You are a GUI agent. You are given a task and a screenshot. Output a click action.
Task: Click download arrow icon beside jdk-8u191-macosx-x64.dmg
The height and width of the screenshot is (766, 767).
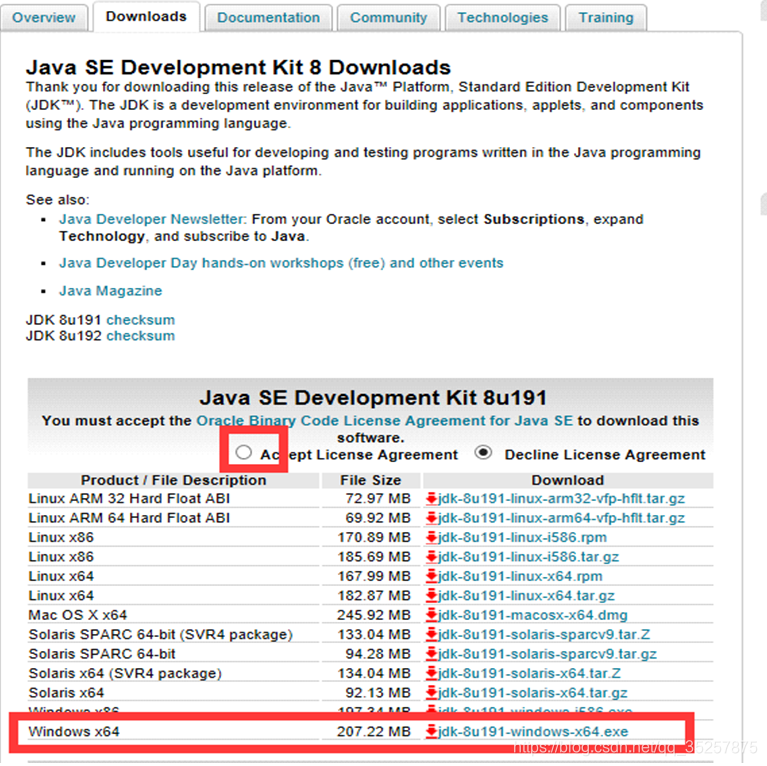[x=431, y=615]
